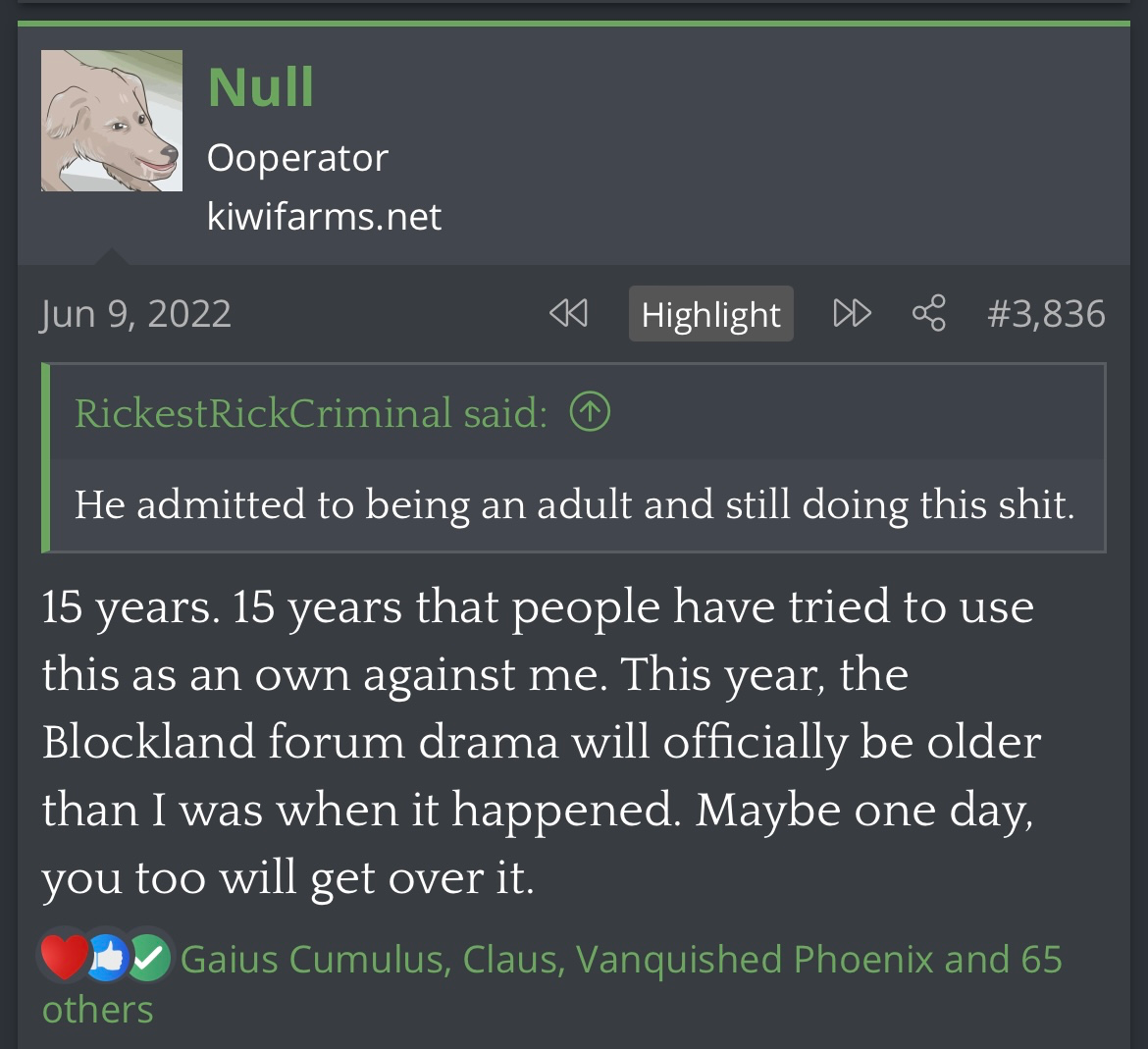Click the Jun 9, 2022 timestamp
Screen dimensions: 1148x1049
click(x=136, y=314)
